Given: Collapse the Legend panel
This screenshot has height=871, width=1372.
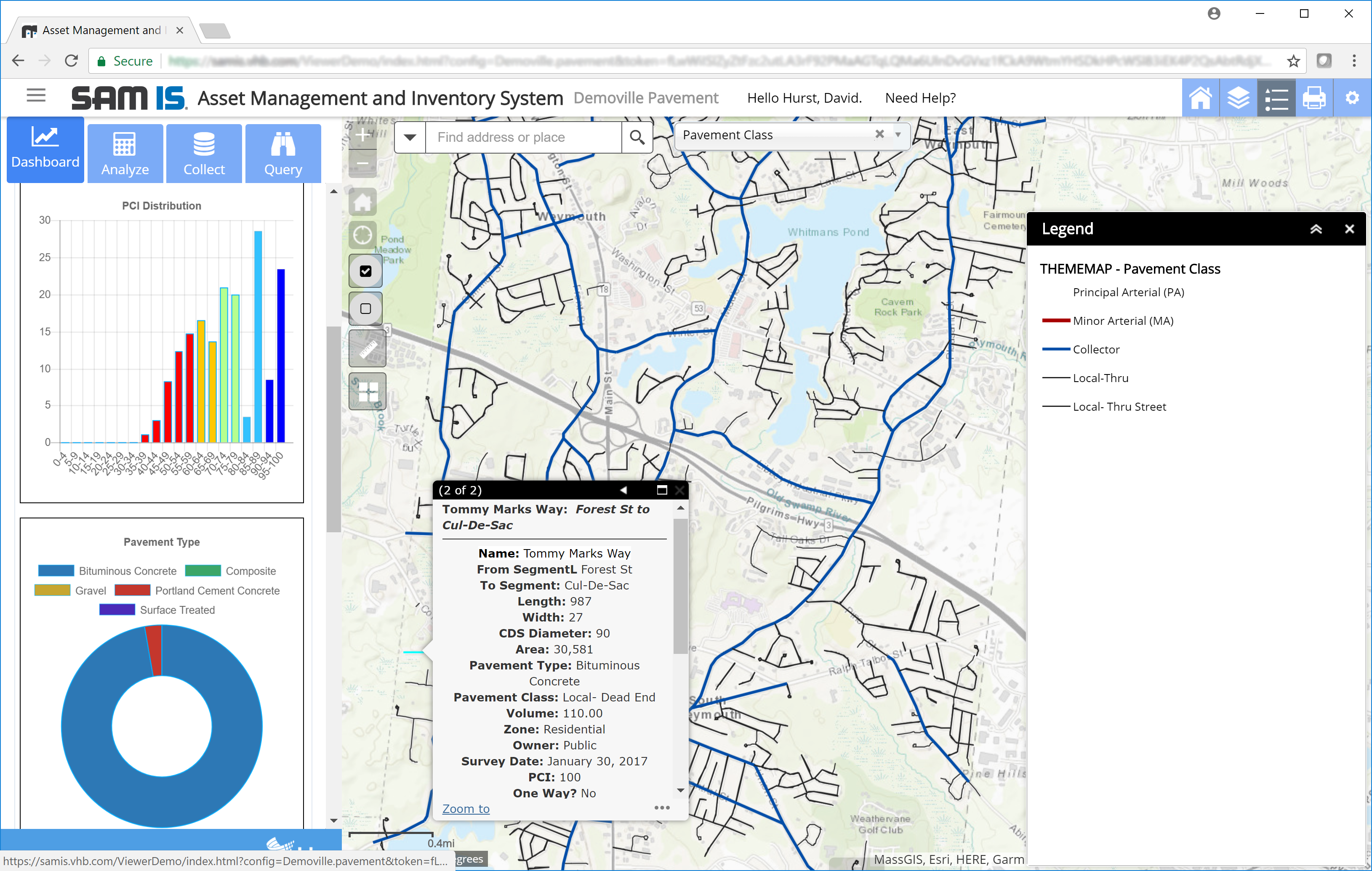Looking at the screenshot, I should [x=1316, y=229].
